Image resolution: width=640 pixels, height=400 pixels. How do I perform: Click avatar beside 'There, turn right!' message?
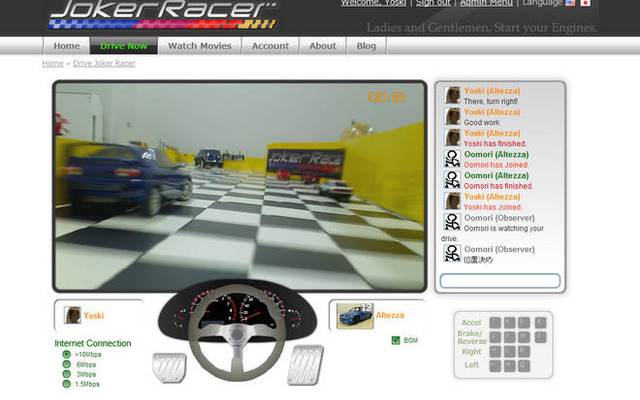(x=452, y=95)
